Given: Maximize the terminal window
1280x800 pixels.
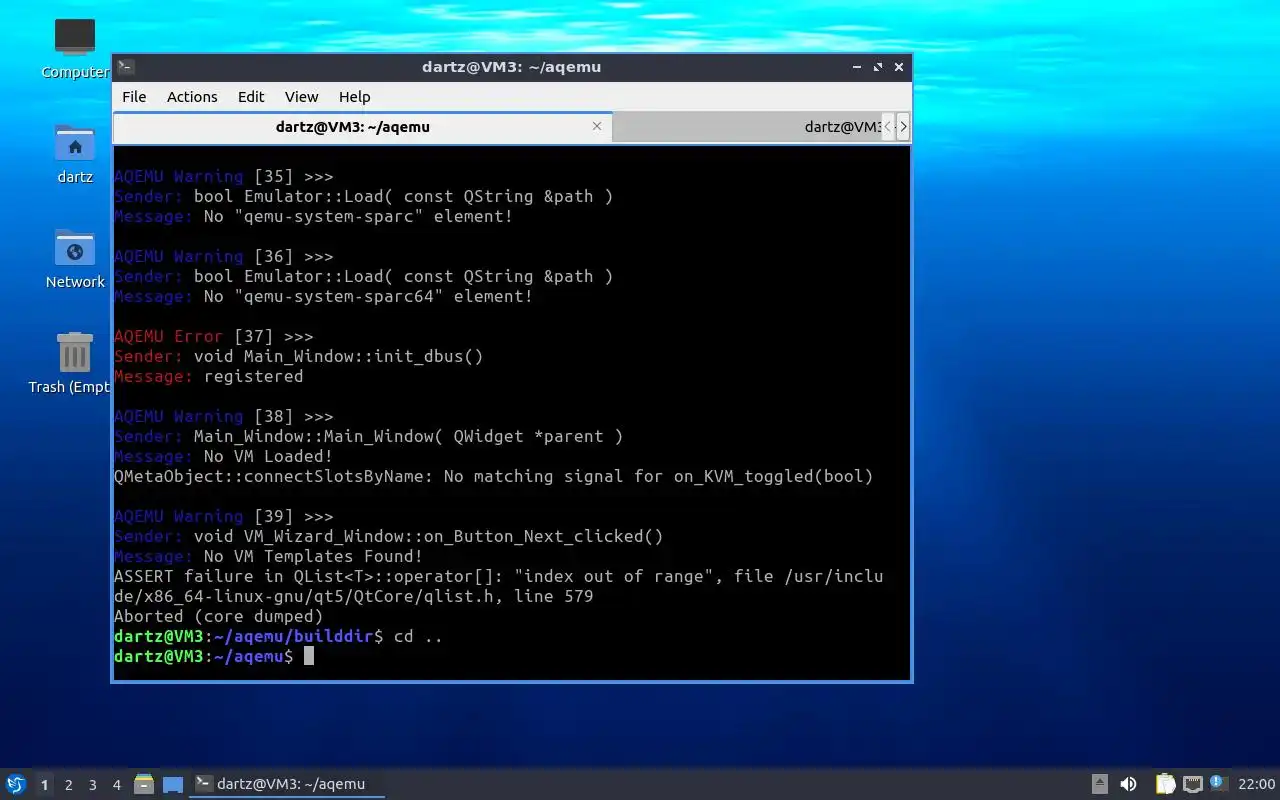Looking at the screenshot, I should (878, 67).
